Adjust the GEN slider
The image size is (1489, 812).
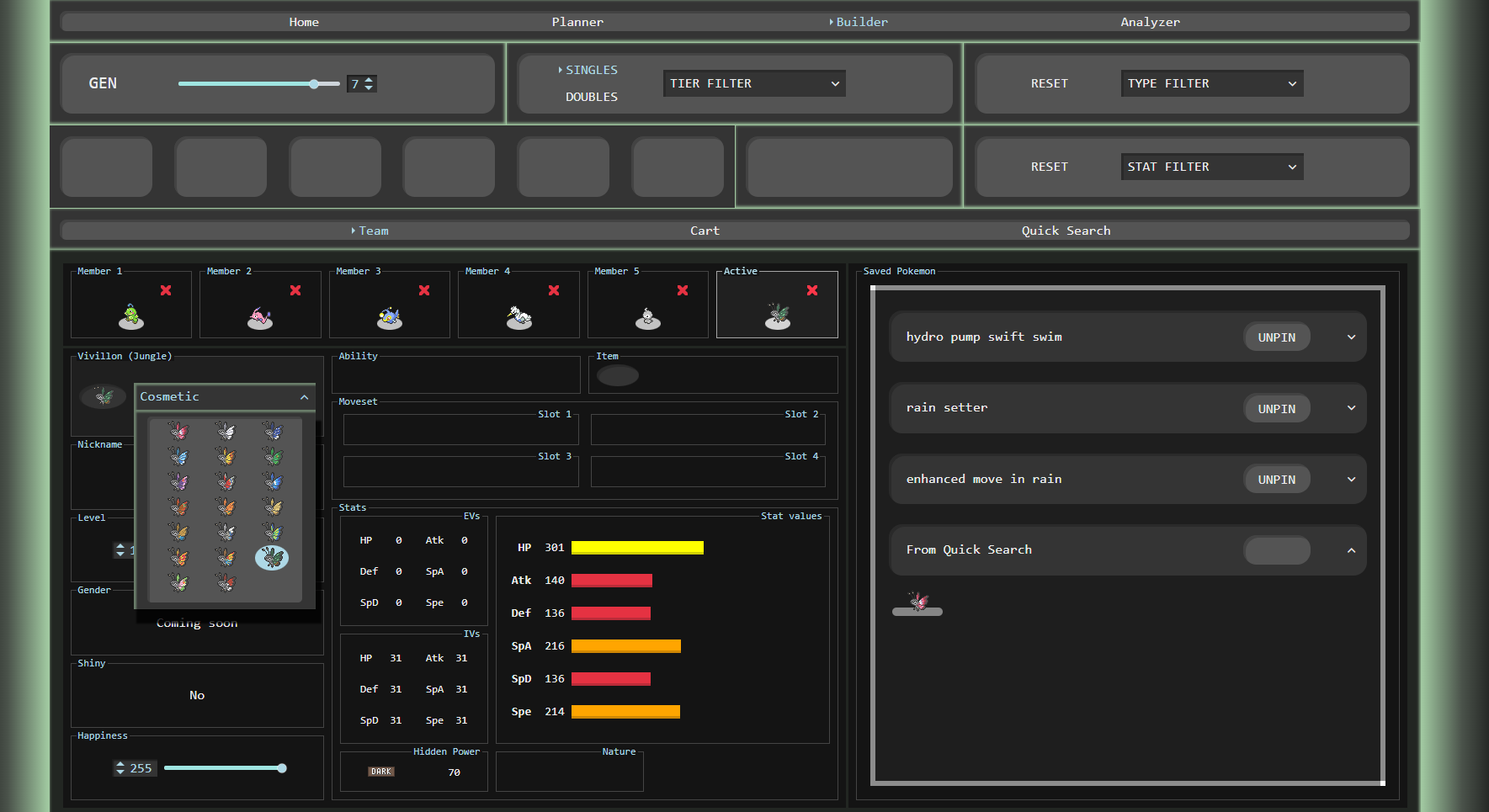click(x=258, y=83)
